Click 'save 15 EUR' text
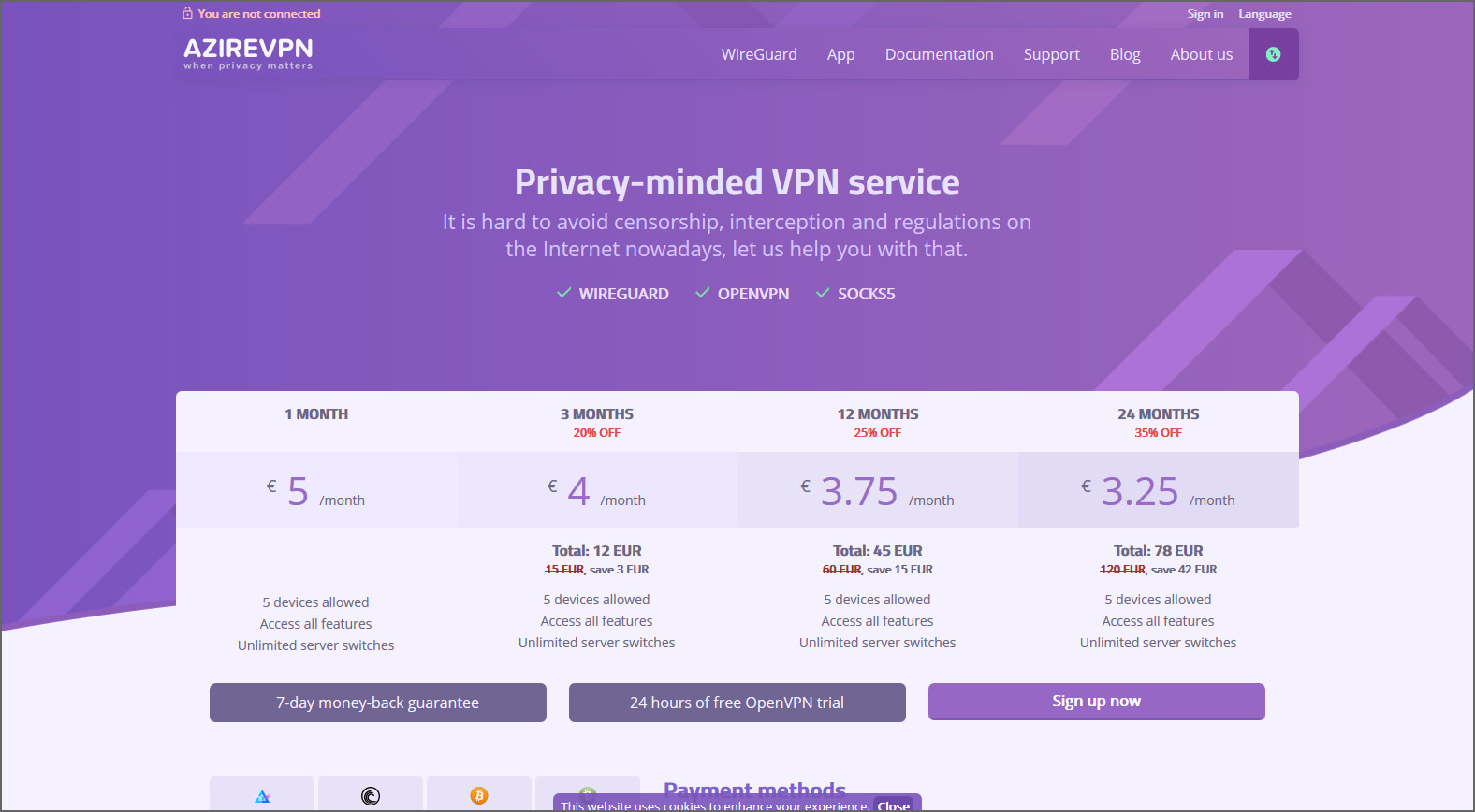The width and height of the screenshot is (1475, 812). 900,570
